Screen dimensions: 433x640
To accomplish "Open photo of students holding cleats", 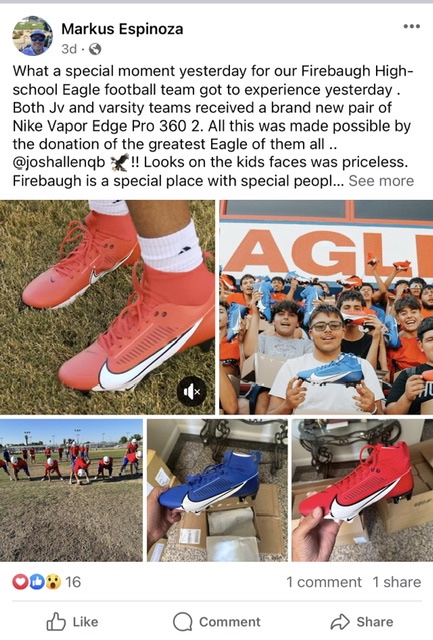I will [x=326, y=307].
